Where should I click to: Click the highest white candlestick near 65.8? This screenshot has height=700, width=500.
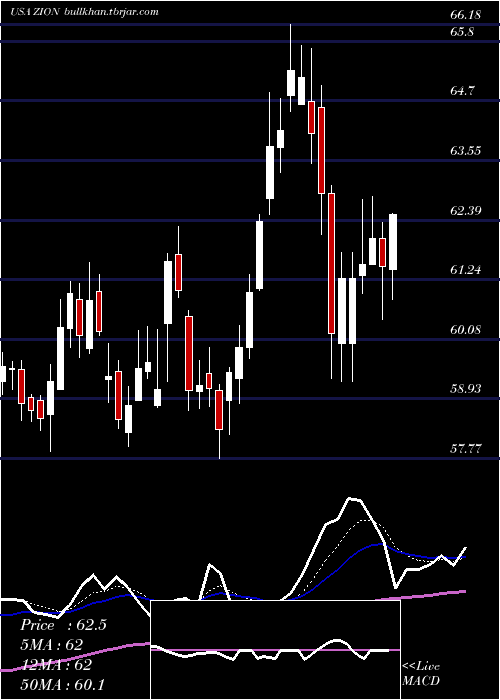coord(291,83)
